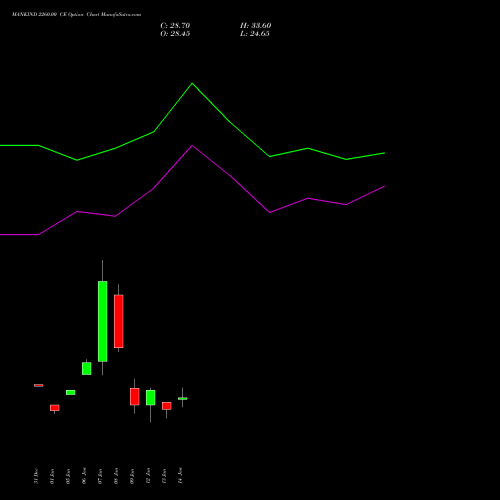Image resolution: width=500 pixels, height=500 pixels.
Task: Select the open value O: 28.45
Action: [175, 34]
